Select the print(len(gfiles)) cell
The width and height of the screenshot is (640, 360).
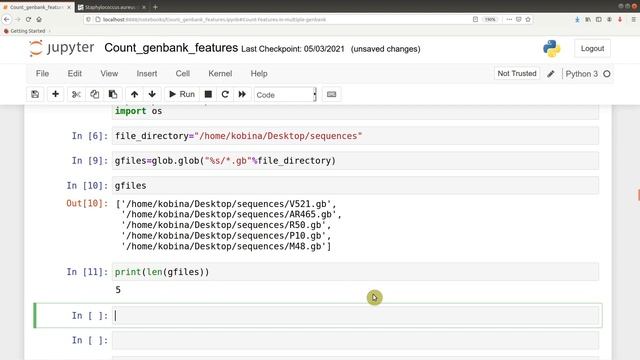tap(356, 272)
